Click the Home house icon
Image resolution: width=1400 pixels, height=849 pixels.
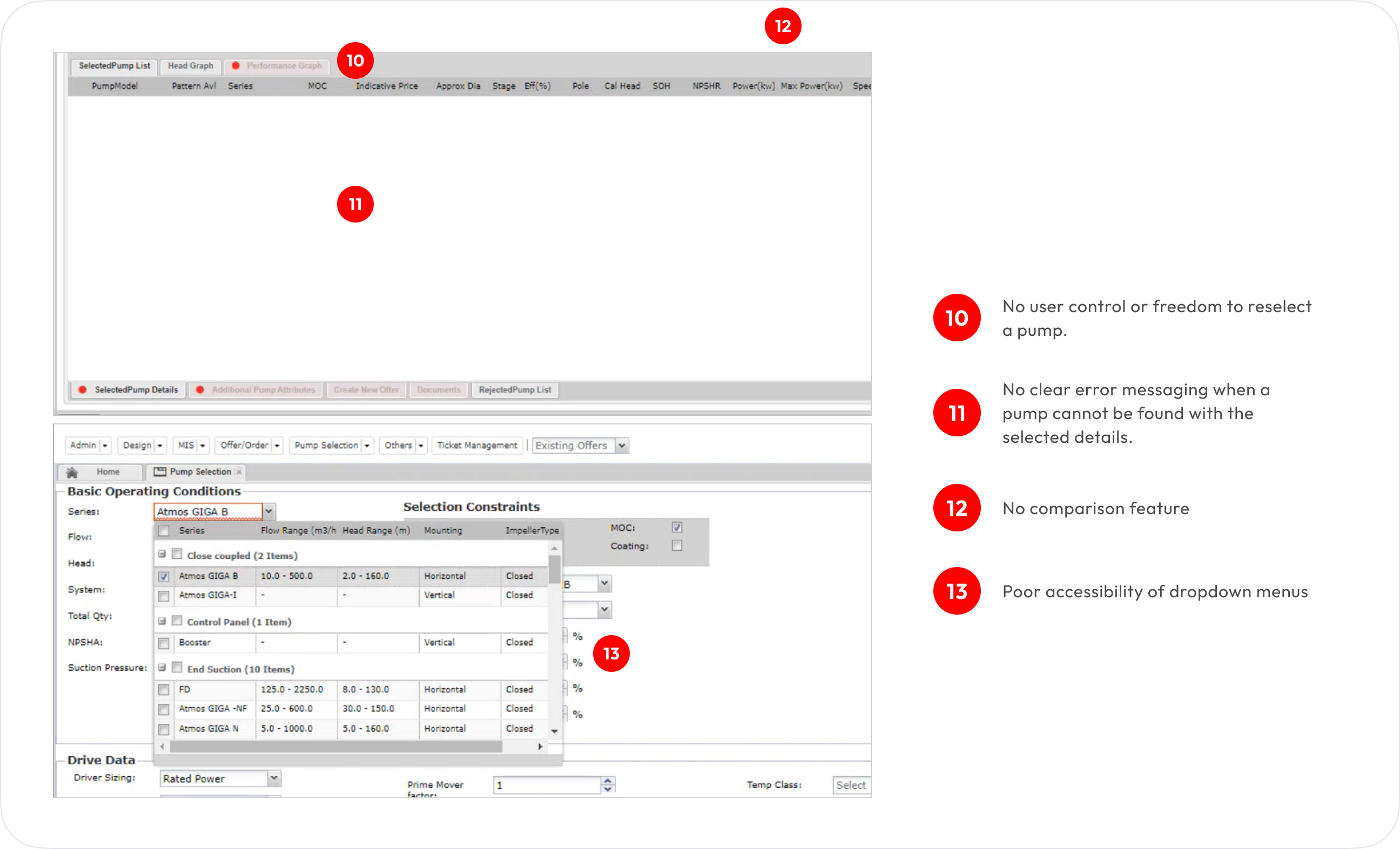72,472
